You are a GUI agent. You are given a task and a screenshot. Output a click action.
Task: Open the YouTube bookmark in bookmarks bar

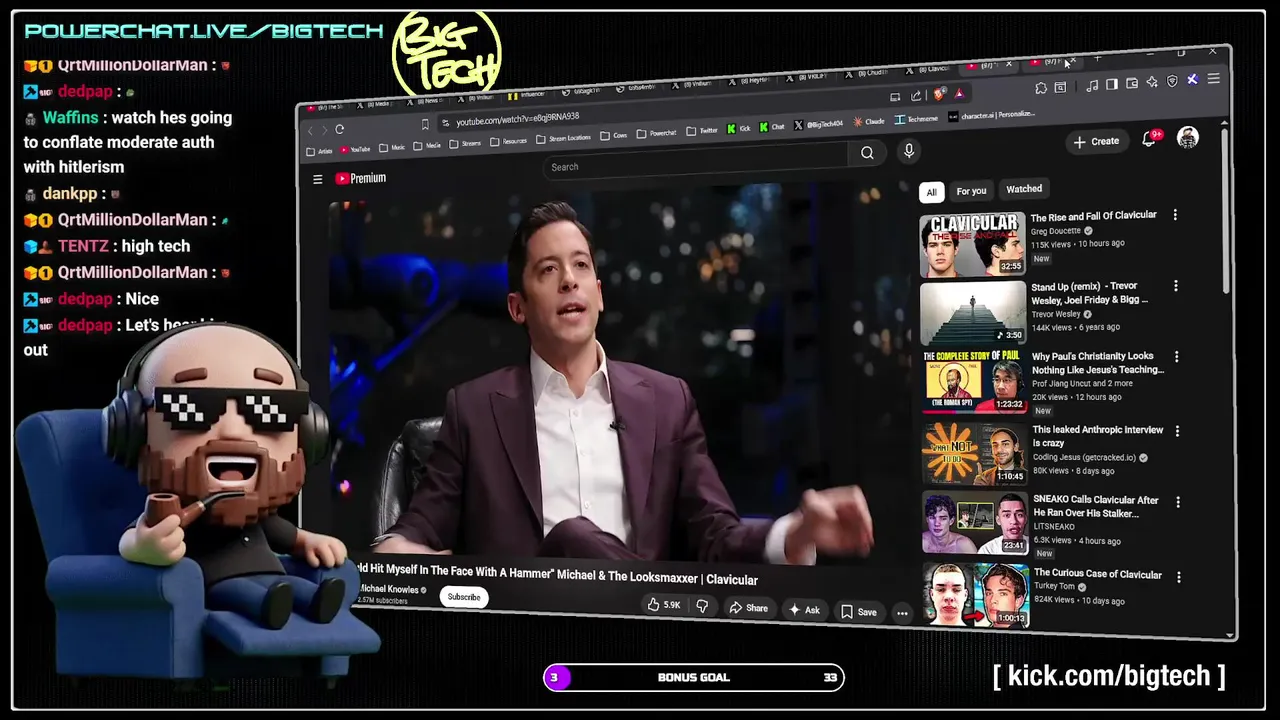click(355, 149)
